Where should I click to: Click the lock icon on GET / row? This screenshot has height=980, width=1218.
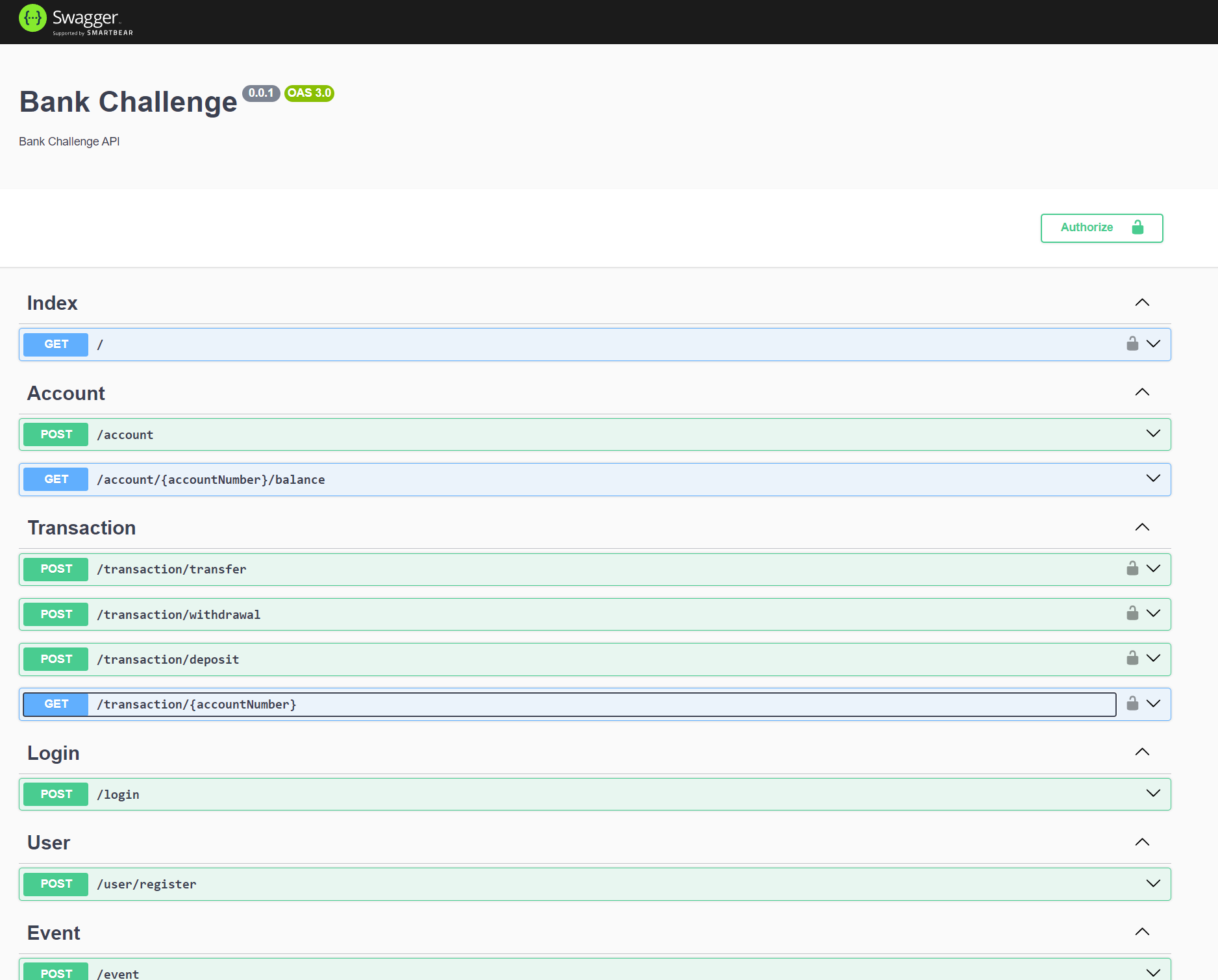coord(1132,344)
